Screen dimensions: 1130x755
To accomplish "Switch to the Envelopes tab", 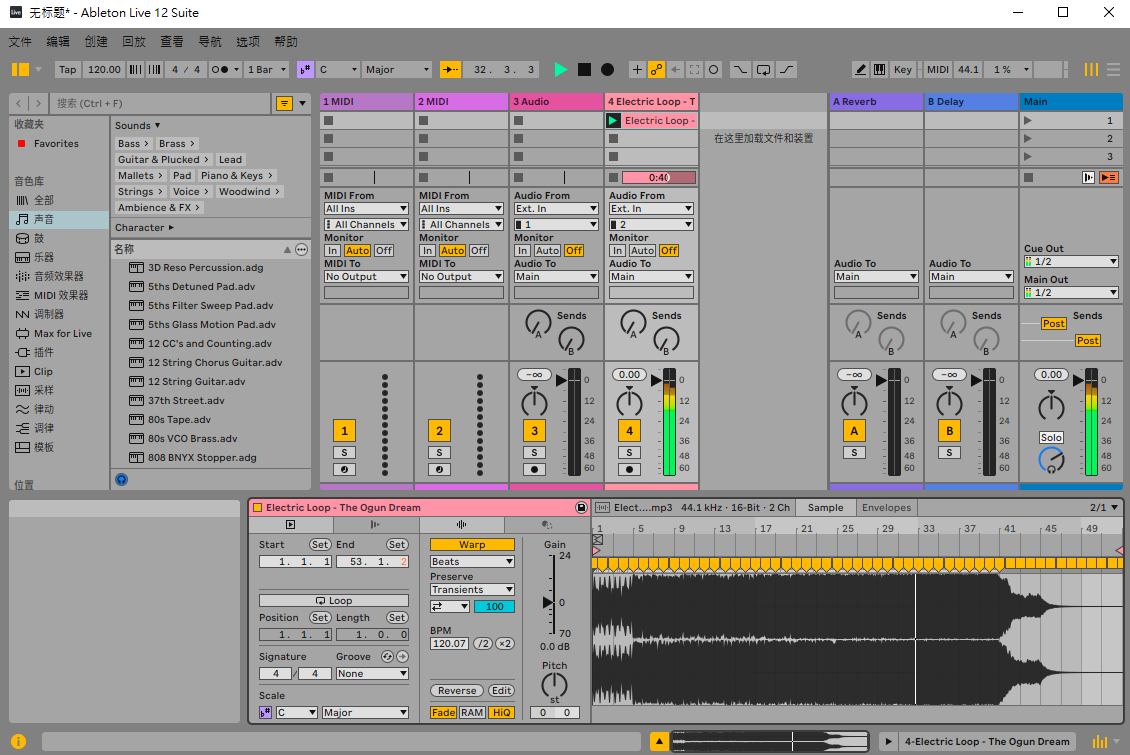I will pos(886,507).
